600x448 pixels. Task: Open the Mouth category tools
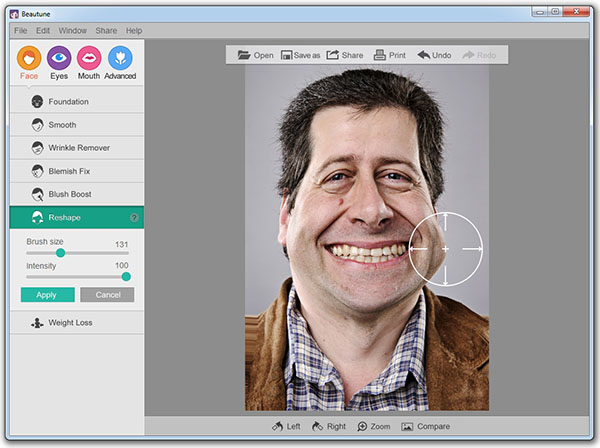(89, 58)
